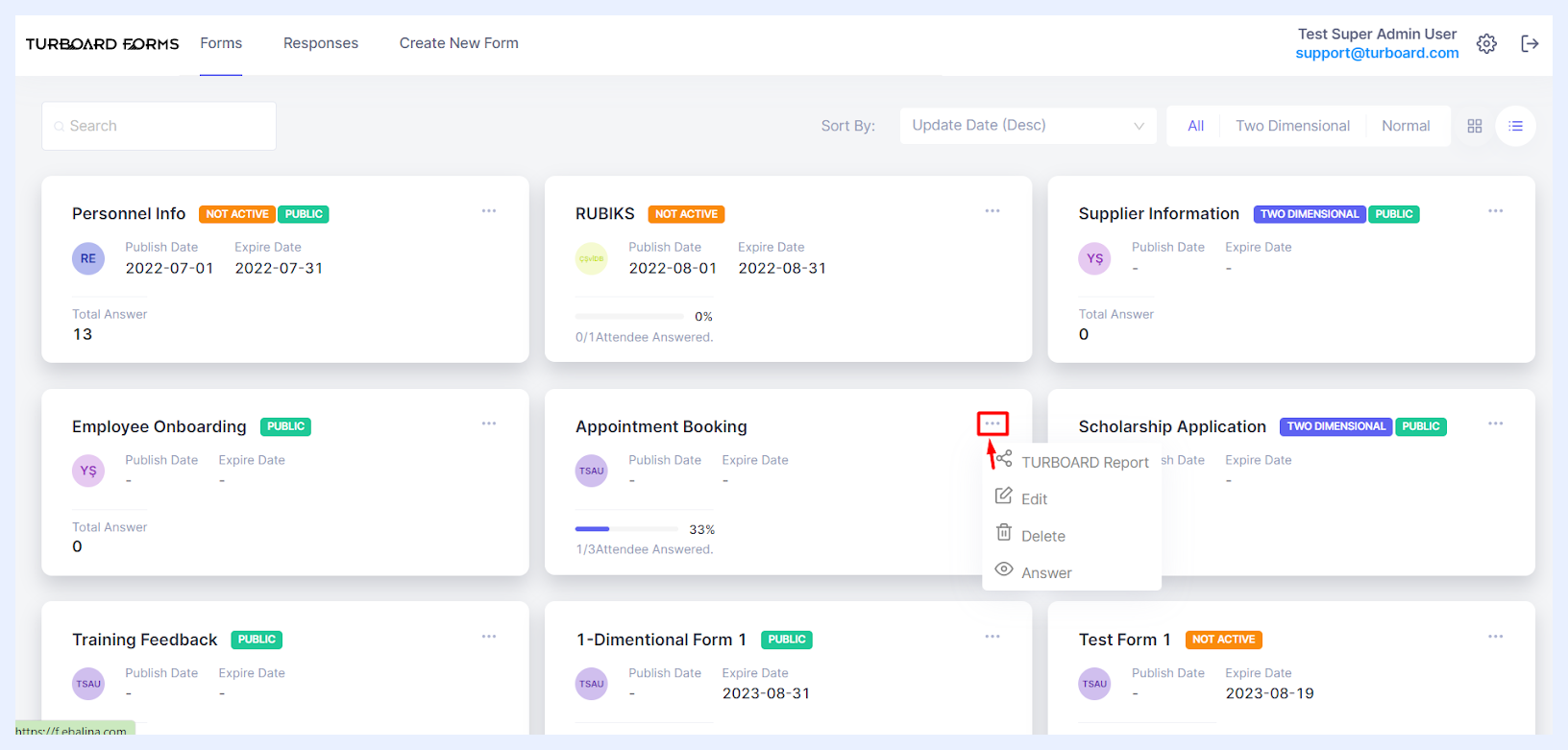This screenshot has height=750, width=1568.
Task: Expand the Sort By dropdown
Action: [1028, 126]
